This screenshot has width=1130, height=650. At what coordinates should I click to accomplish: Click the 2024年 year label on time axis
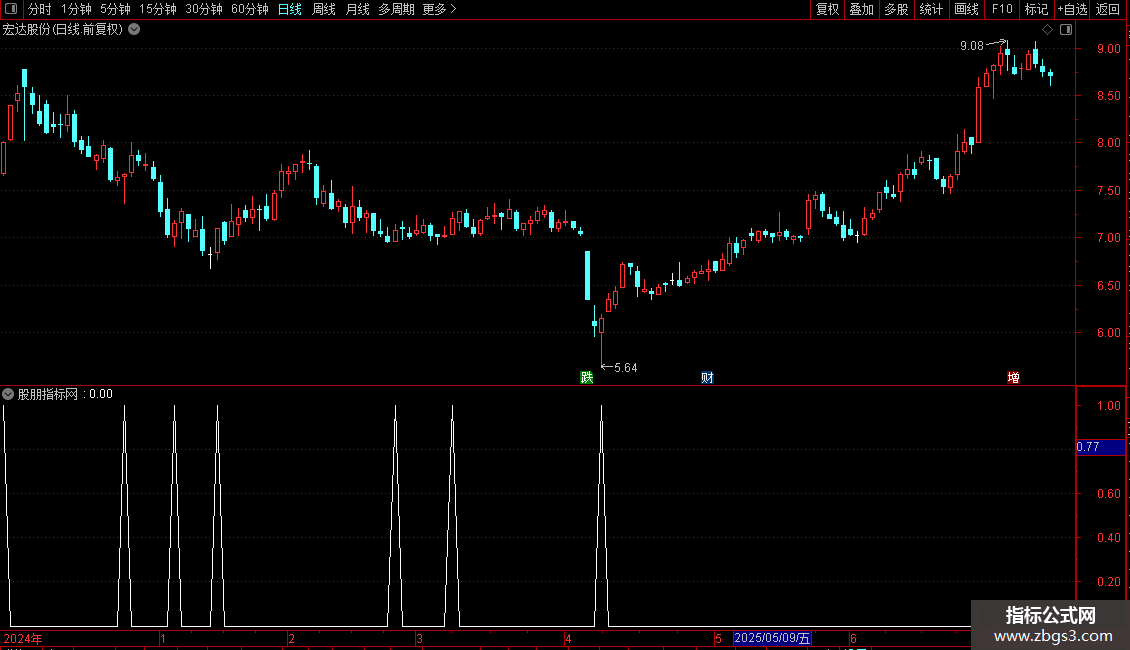click(x=23, y=638)
